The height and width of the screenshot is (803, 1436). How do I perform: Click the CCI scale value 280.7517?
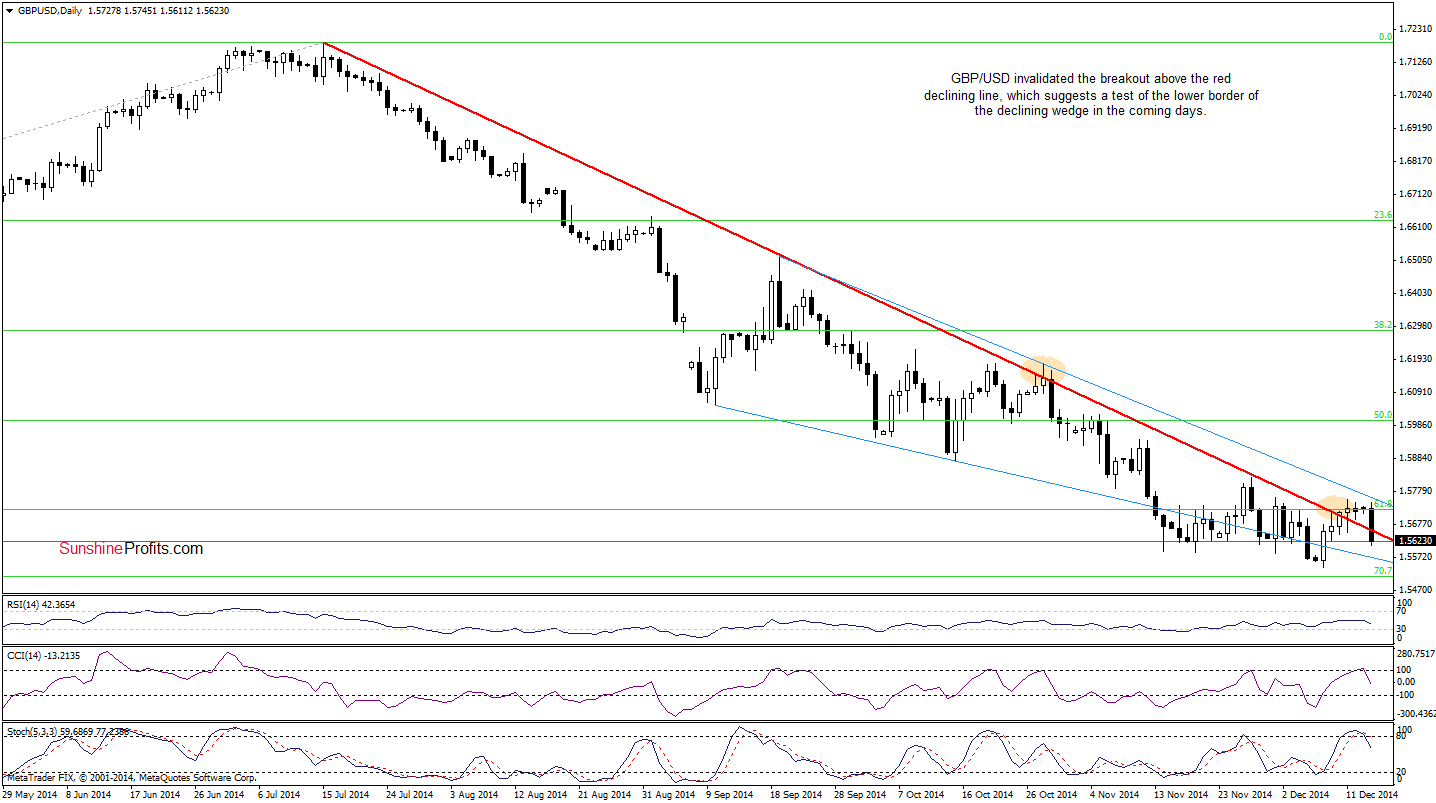point(1417,655)
